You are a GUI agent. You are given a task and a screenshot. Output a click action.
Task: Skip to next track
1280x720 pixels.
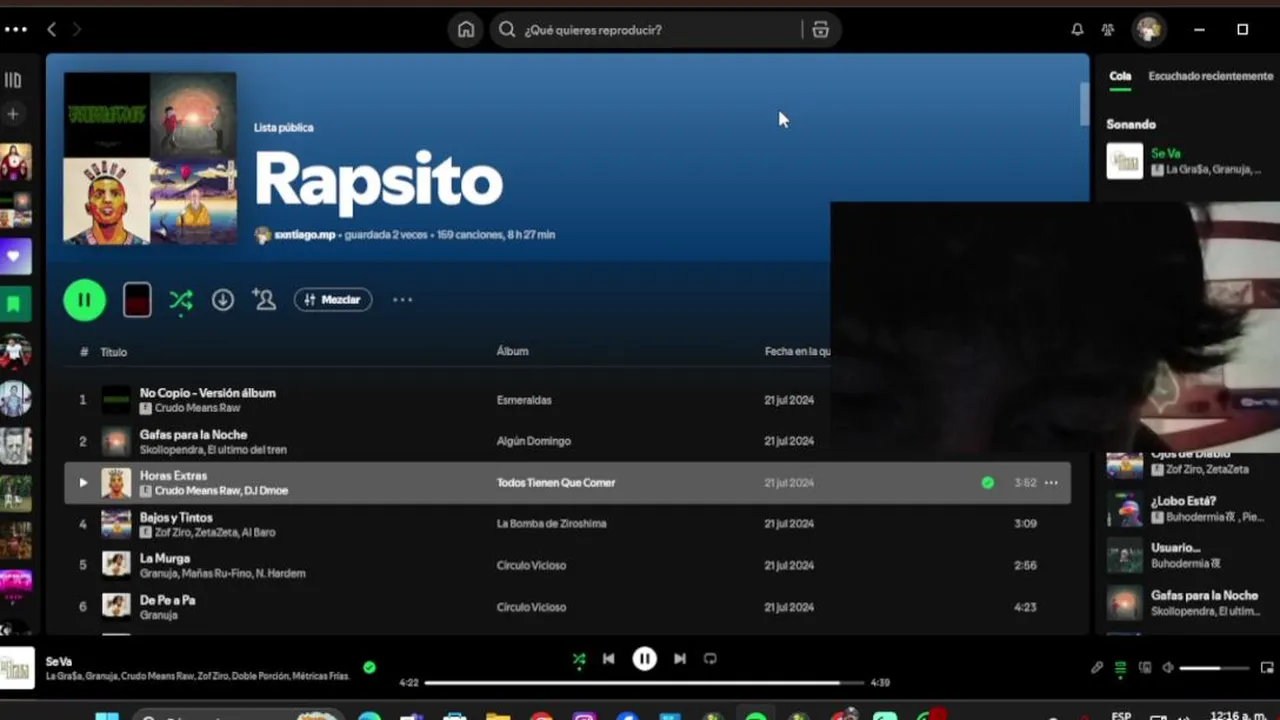[x=680, y=659]
